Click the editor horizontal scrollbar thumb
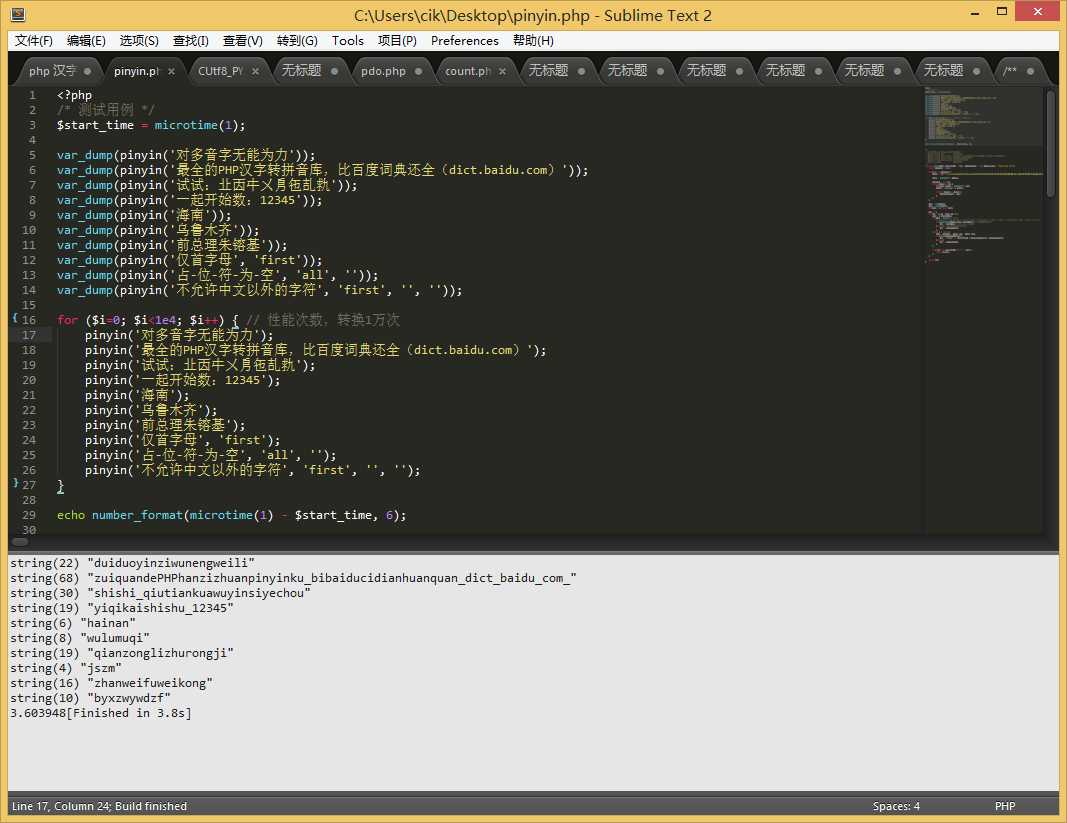 point(20,542)
